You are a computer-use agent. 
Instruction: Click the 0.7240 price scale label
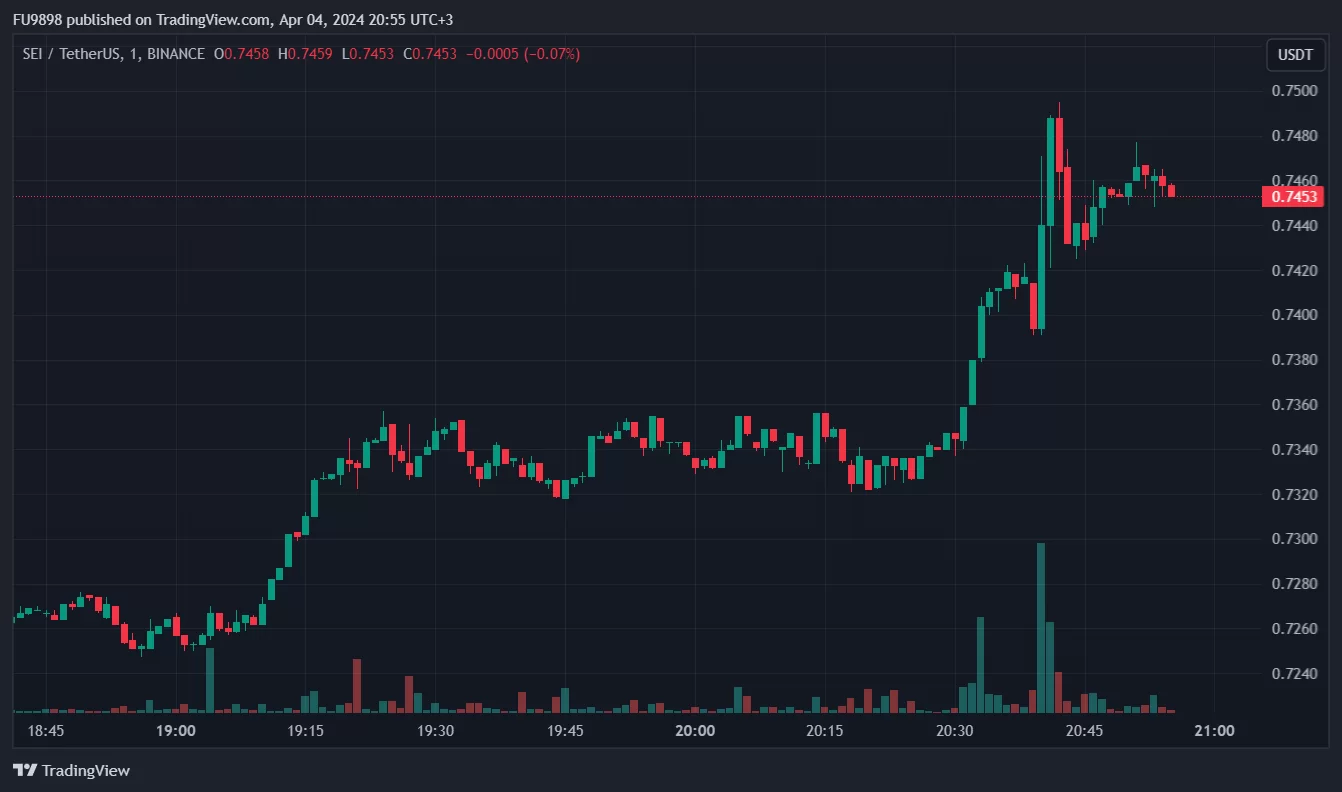pos(1293,674)
